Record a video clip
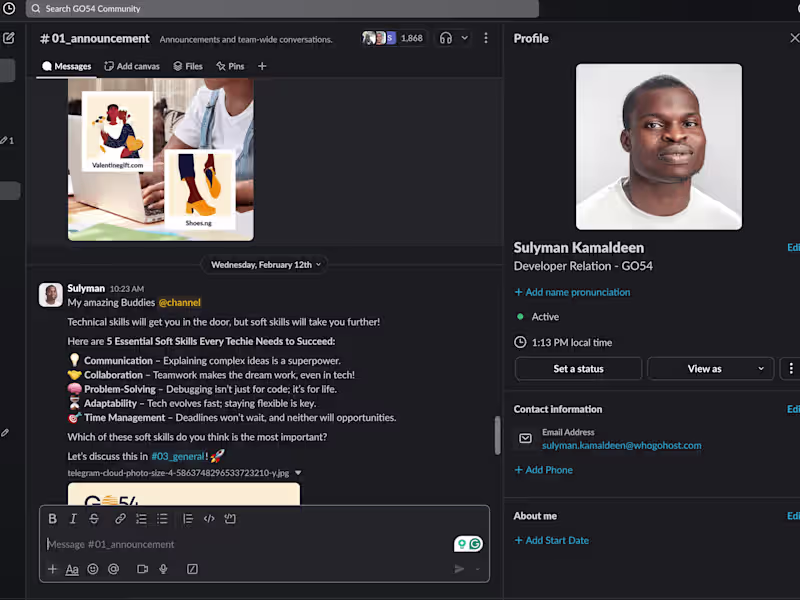Viewport: 800px width, 600px height. (x=142, y=569)
